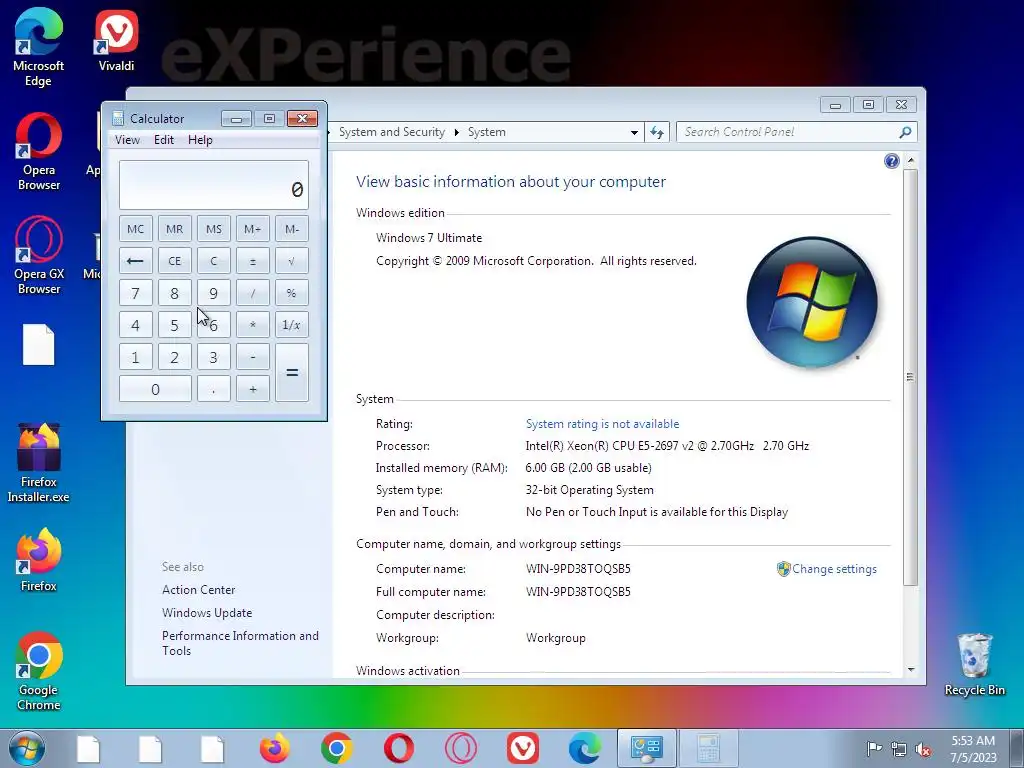Launch Firefox from the taskbar
Screen dimensions: 1024x768
[x=274, y=748]
